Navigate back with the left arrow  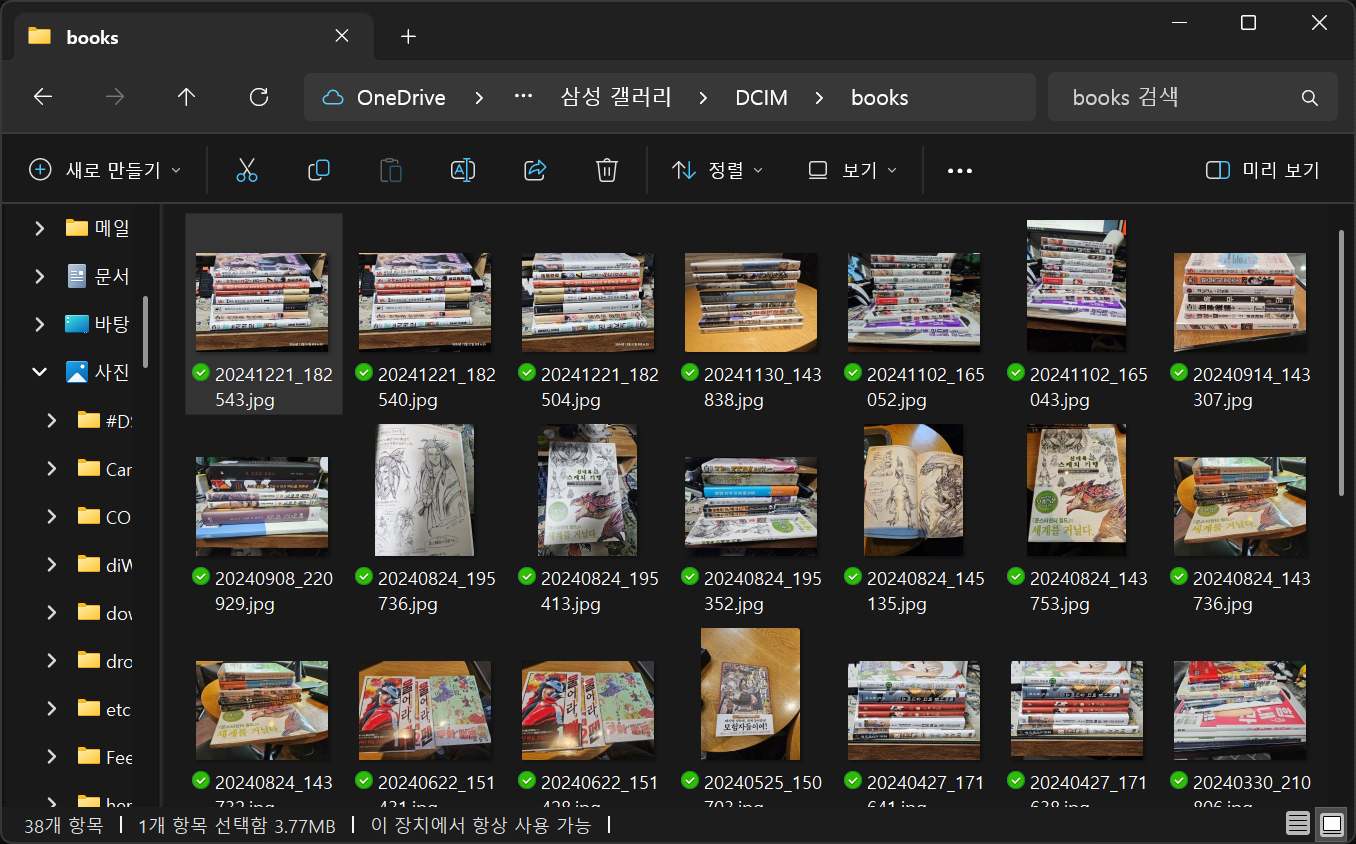(x=42, y=97)
